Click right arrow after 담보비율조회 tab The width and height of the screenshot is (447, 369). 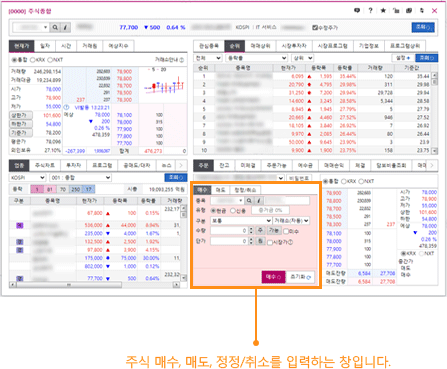click(432, 165)
